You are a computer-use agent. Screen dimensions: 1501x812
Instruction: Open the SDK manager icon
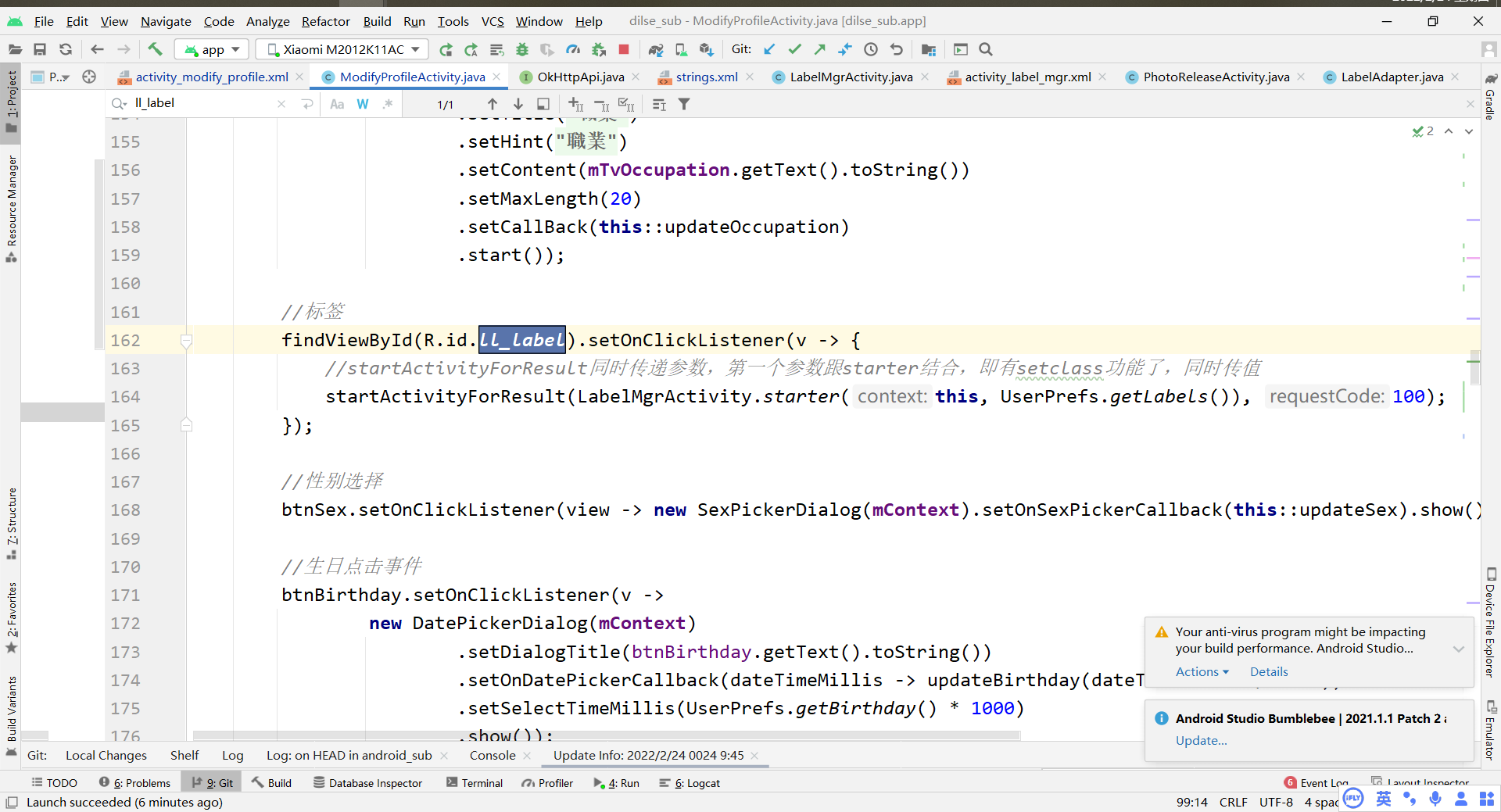pos(706,49)
